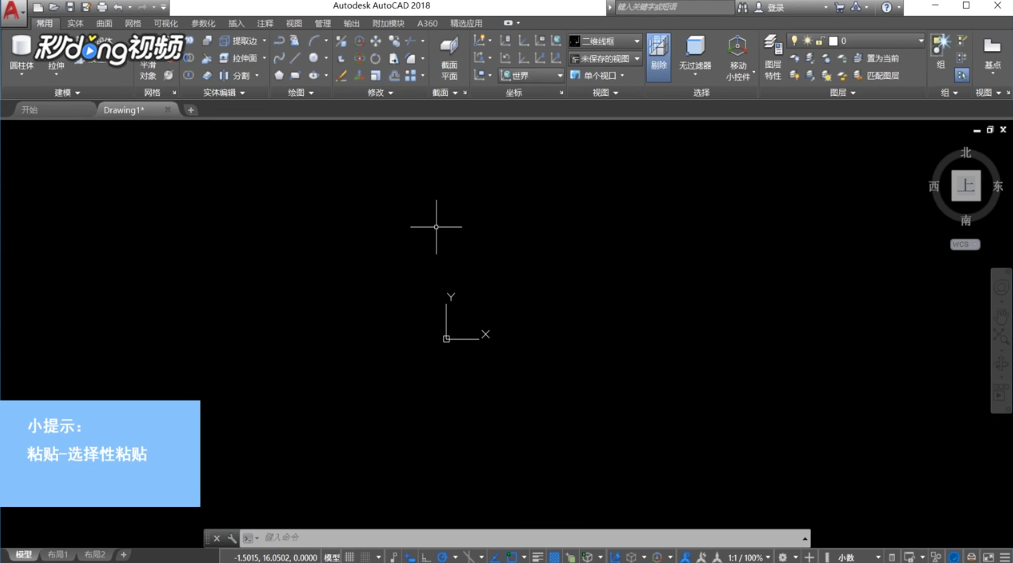Screen dimensions: 1013x563
Task: Click the new drawing tab plus button
Action: pyautogui.click(x=191, y=110)
